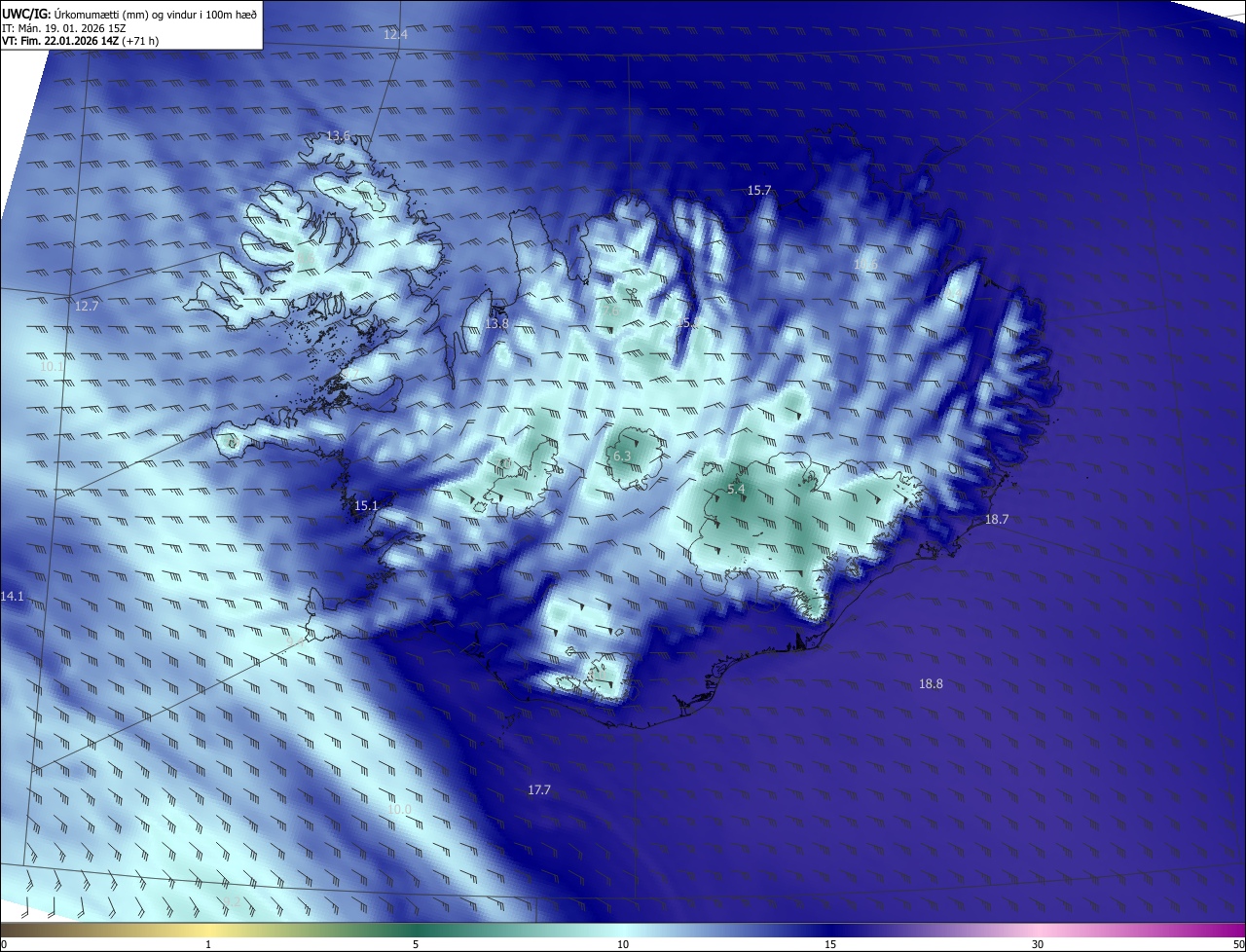The height and width of the screenshot is (952, 1246).
Task: Click the legend tick label 50
Action: (1238, 944)
